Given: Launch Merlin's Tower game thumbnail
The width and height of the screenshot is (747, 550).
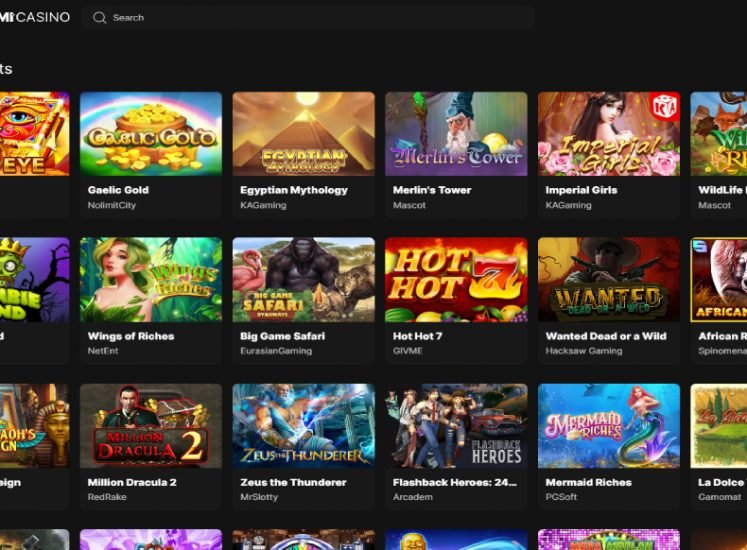Looking at the screenshot, I should click(x=456, y=134).
